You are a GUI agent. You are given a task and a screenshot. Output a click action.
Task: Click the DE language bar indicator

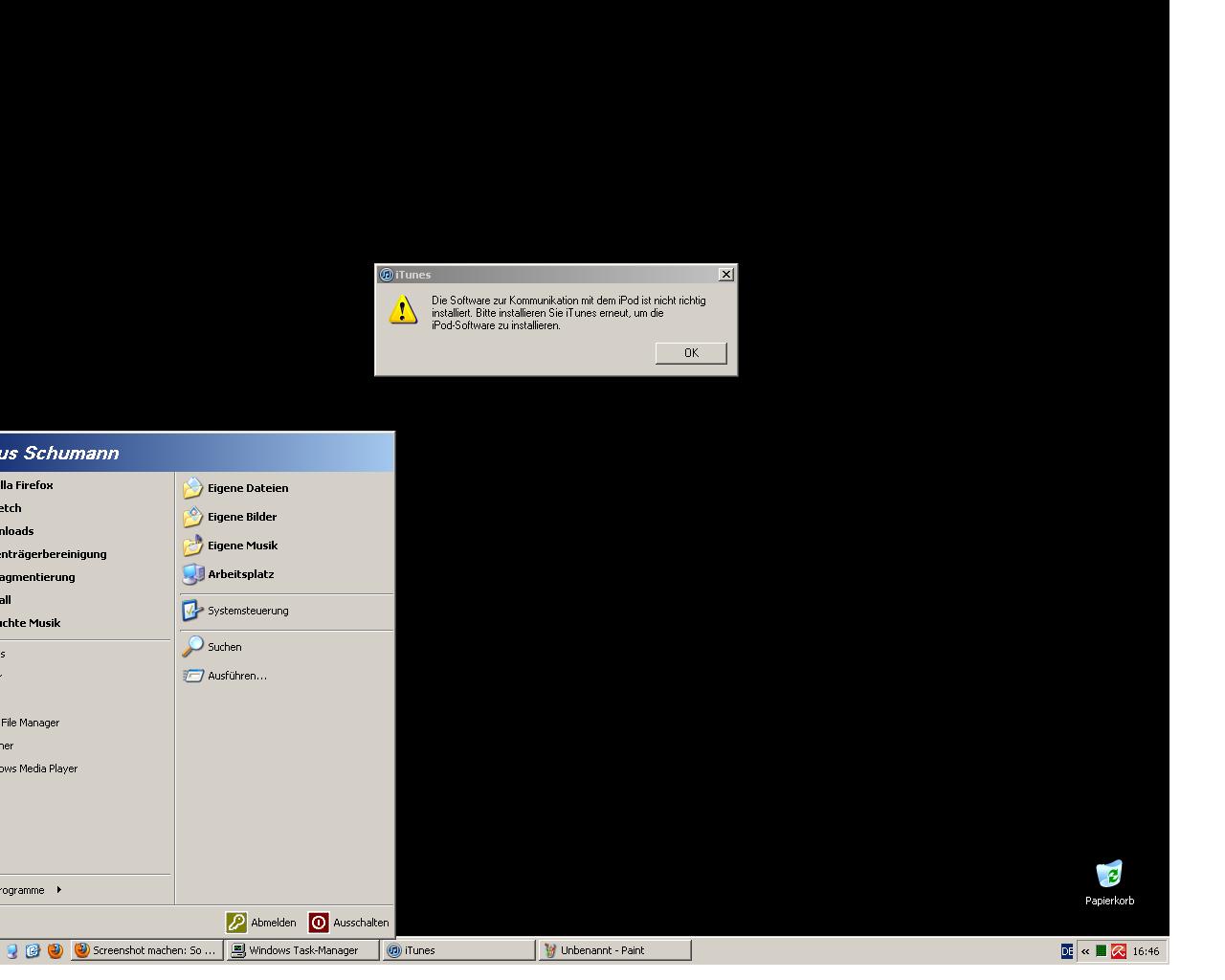pos(1067,951)
